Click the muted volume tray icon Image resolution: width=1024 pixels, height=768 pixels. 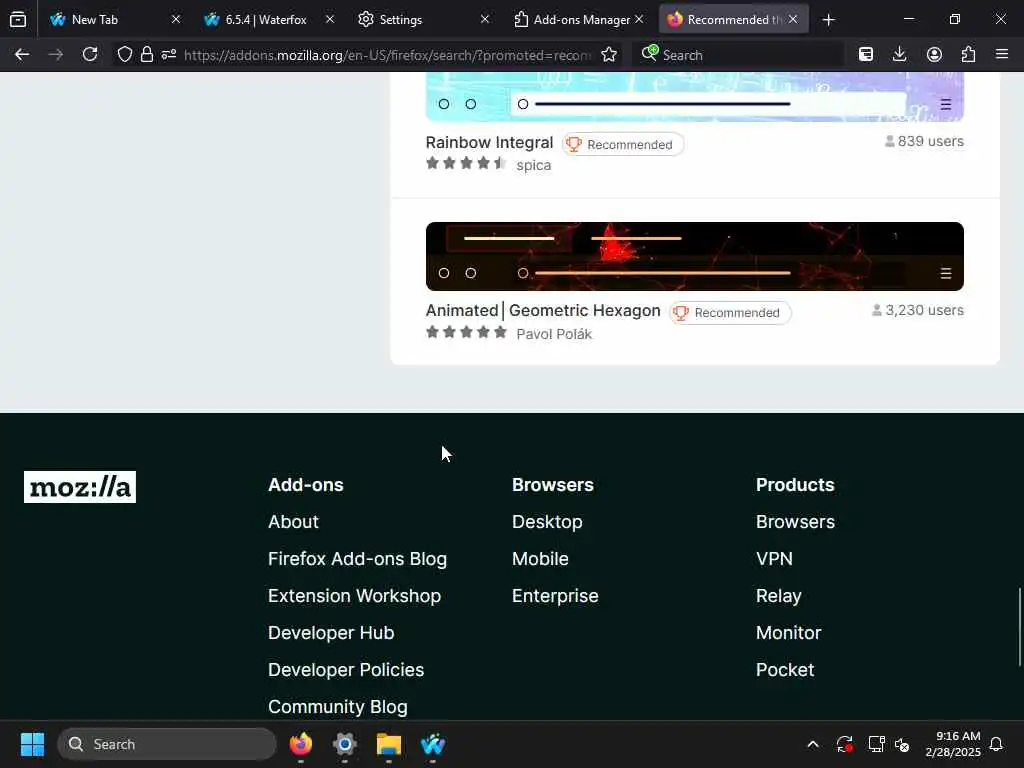(902, 744)
